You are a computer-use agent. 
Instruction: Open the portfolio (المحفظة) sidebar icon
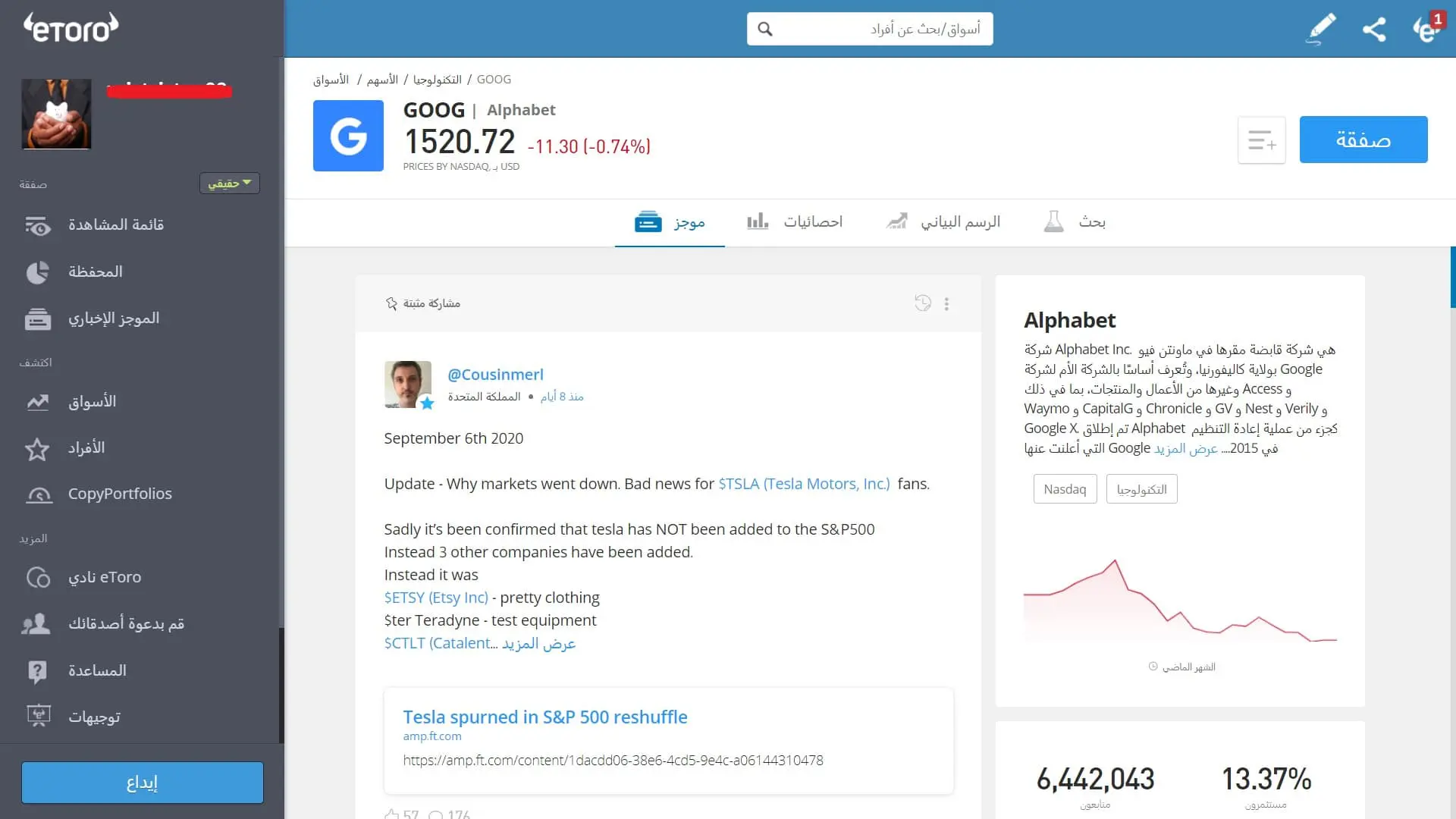(x=38, y=272)
